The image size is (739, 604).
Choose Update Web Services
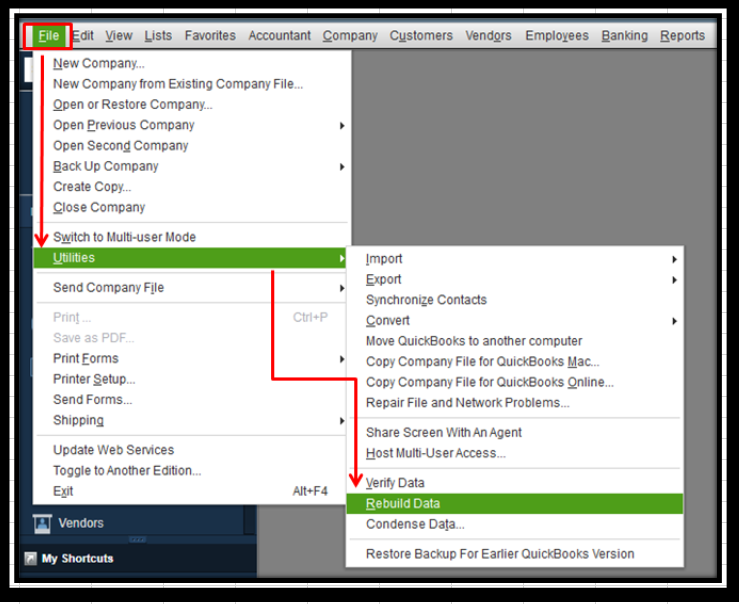tap(191, 450)
